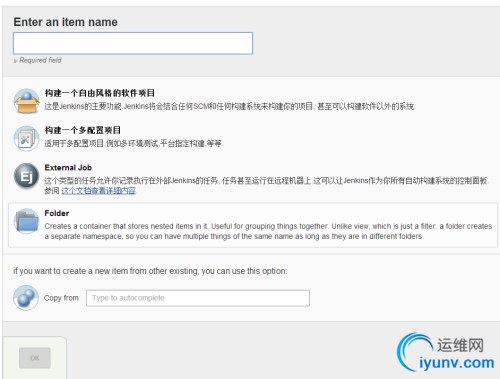Click the Folder description text

[268, 231]
